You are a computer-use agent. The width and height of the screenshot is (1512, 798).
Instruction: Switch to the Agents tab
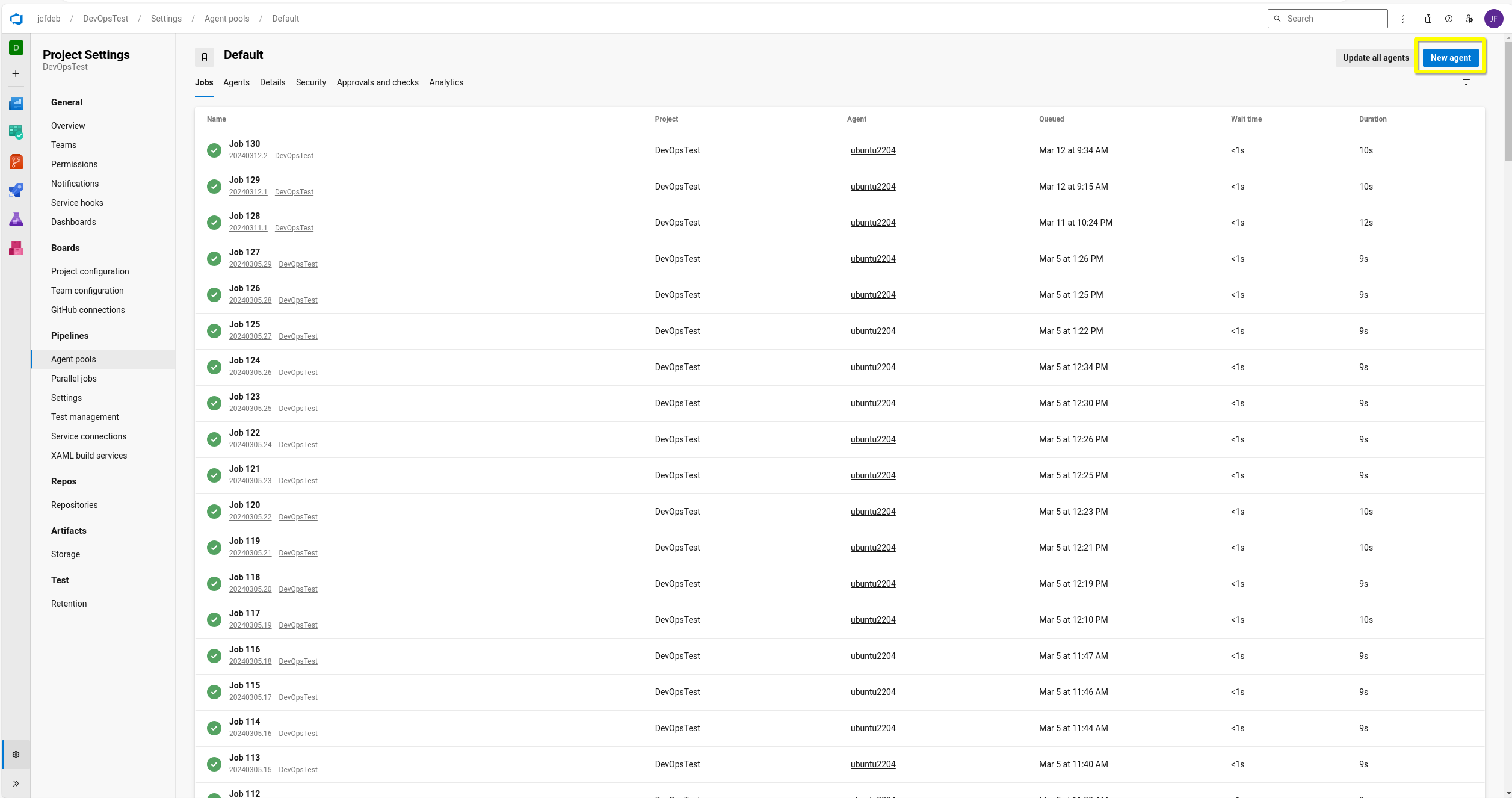(236, 82)
